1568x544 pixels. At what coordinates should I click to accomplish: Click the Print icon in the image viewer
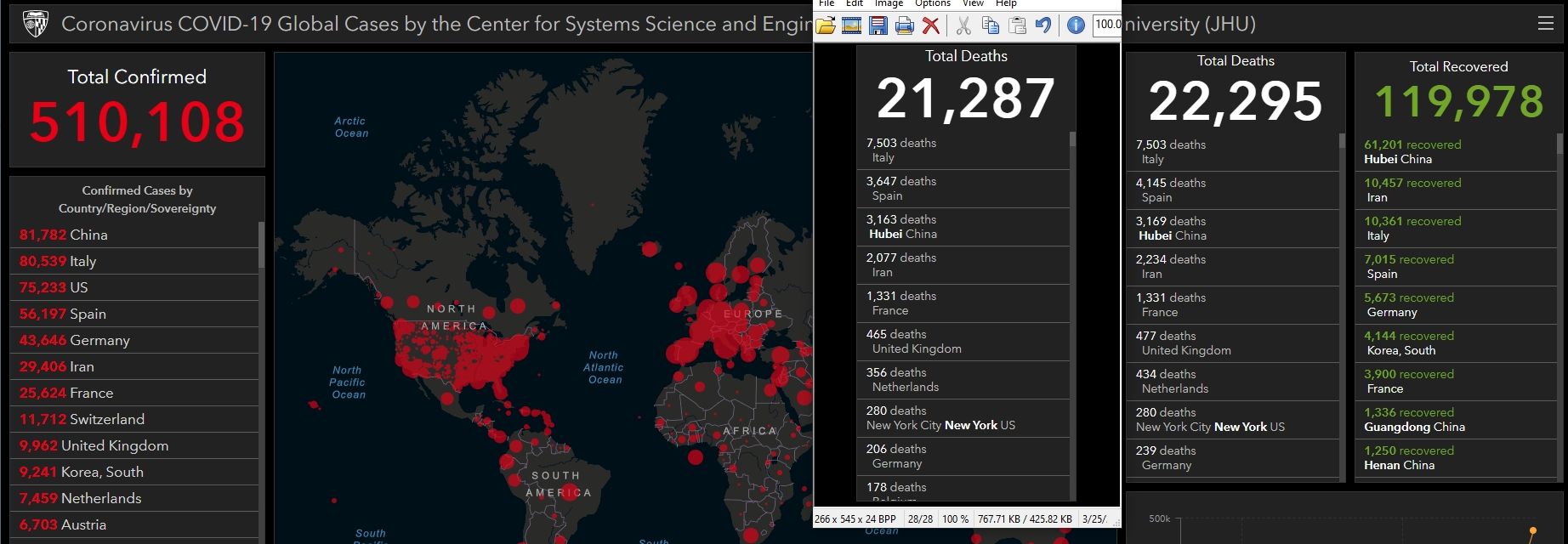pos(904,25)
